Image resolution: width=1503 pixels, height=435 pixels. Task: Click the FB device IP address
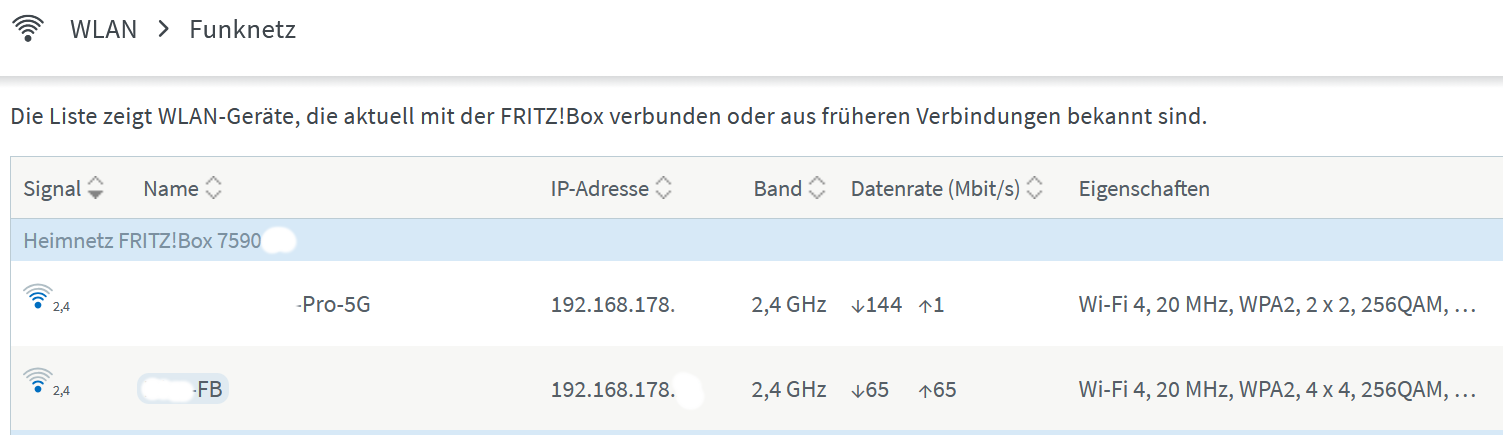click(x=612, y=389)
